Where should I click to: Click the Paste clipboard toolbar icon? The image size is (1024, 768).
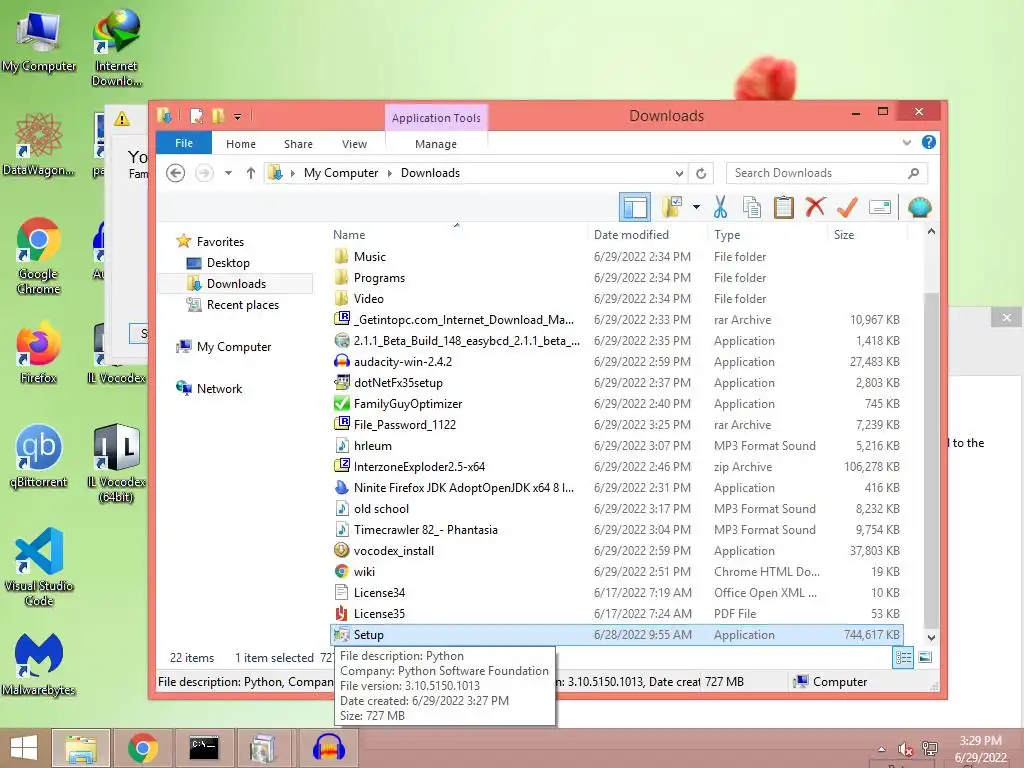[783, 207]
